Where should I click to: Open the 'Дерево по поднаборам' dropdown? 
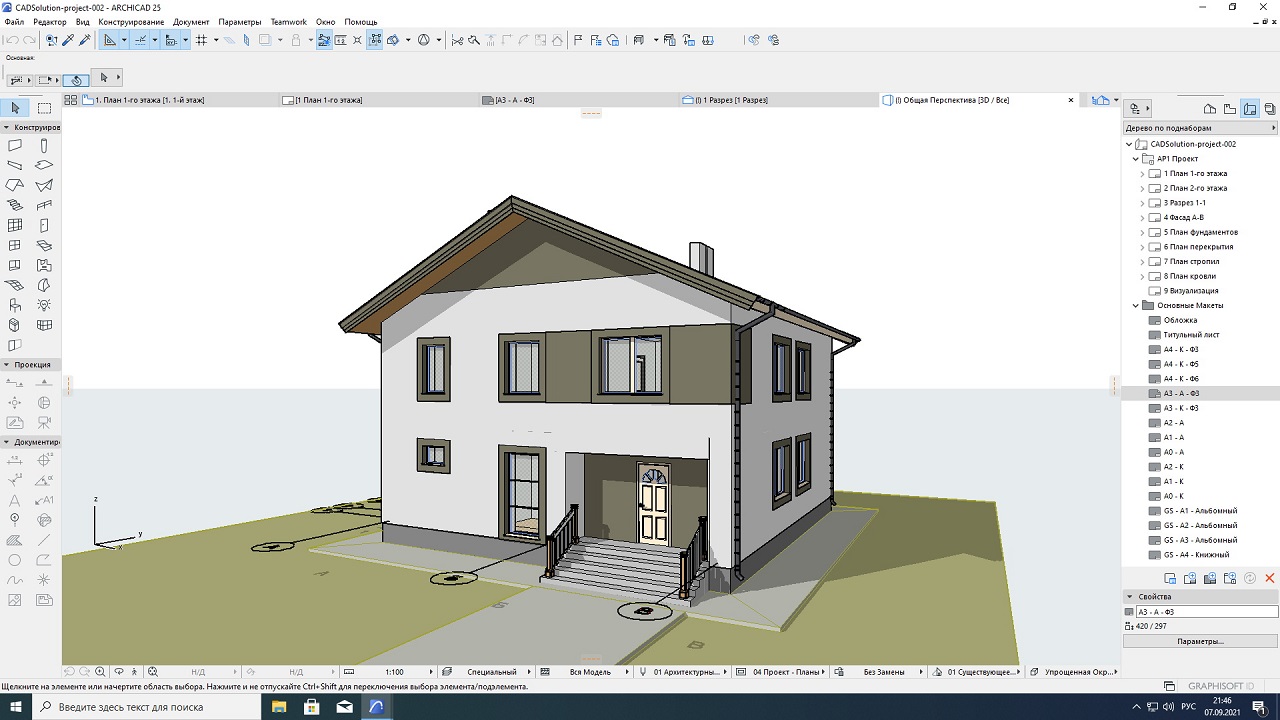[1200, 128]
